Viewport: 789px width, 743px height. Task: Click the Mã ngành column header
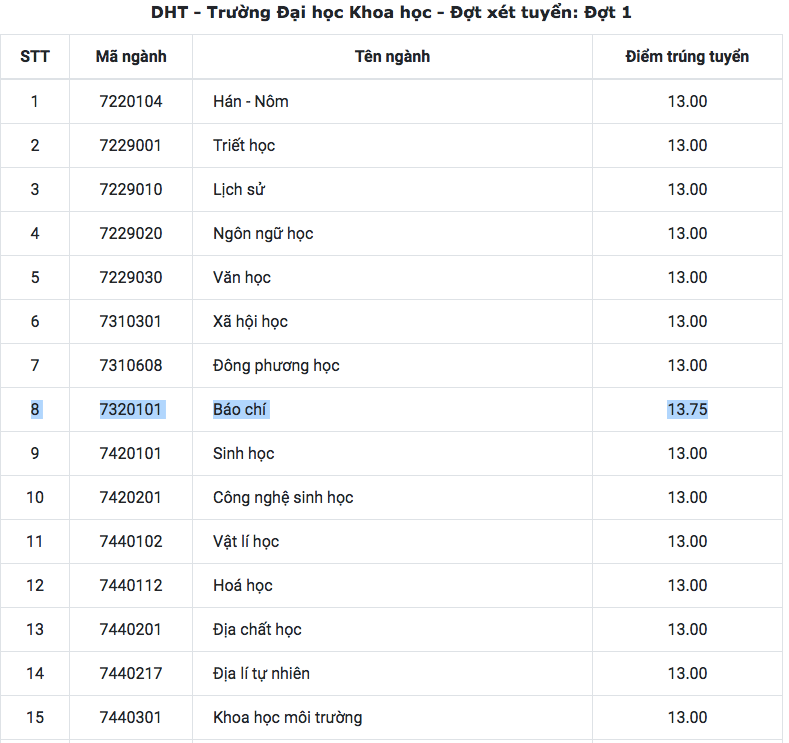131,56
